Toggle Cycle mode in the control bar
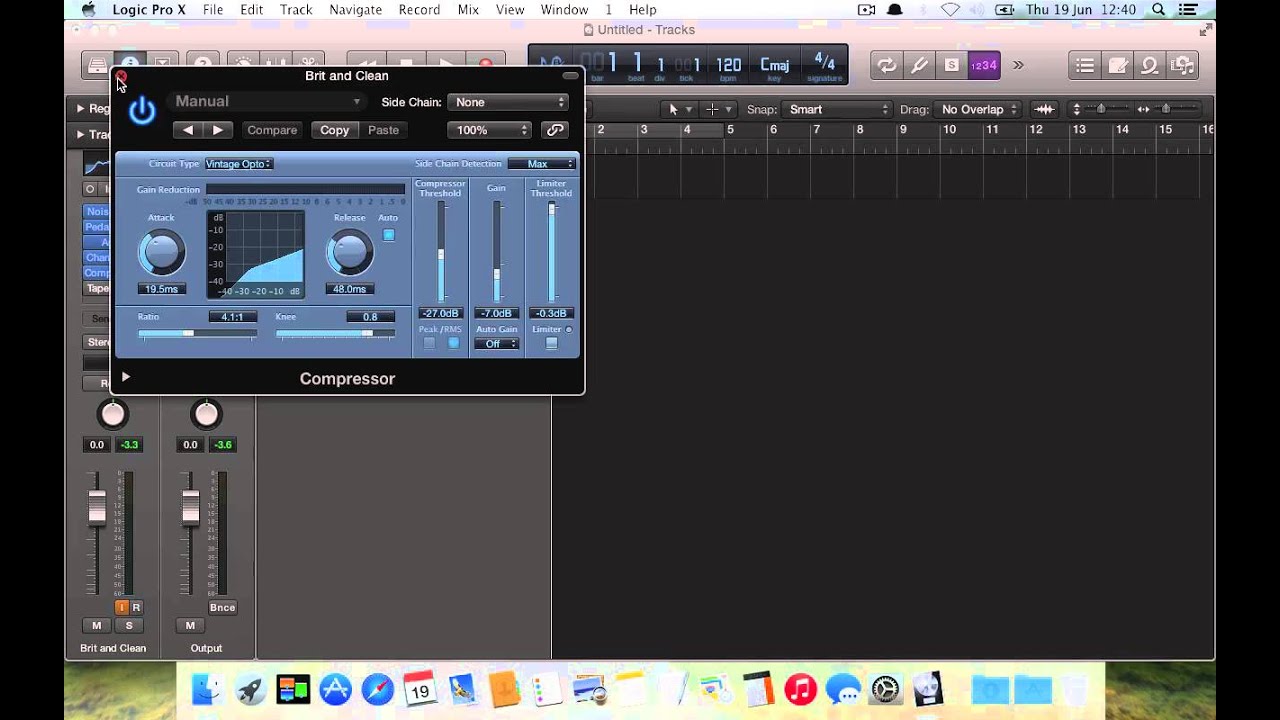 pos(886,65)
